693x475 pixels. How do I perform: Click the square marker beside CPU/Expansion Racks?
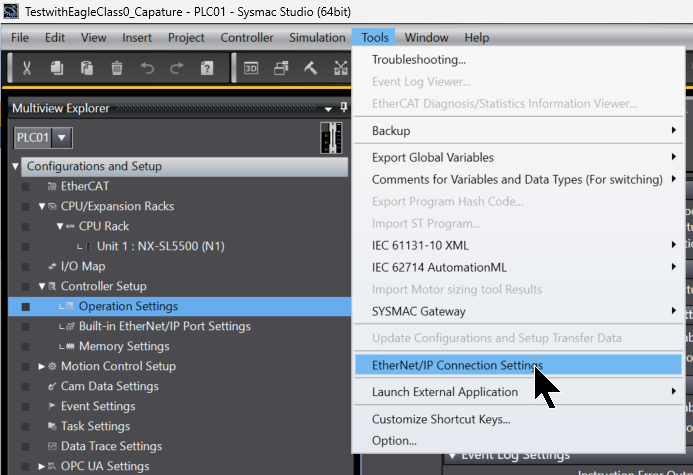26,207
